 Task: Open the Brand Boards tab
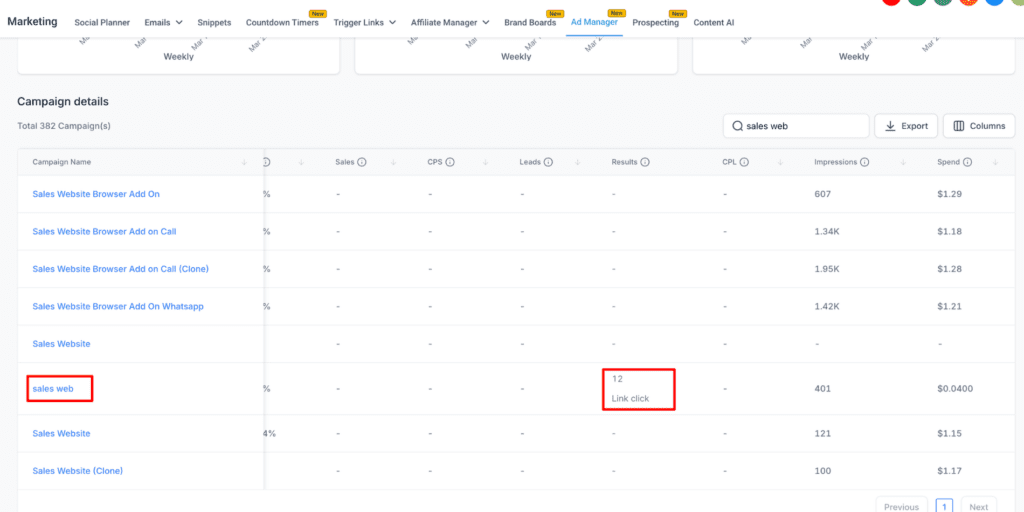tap(530, 22)
